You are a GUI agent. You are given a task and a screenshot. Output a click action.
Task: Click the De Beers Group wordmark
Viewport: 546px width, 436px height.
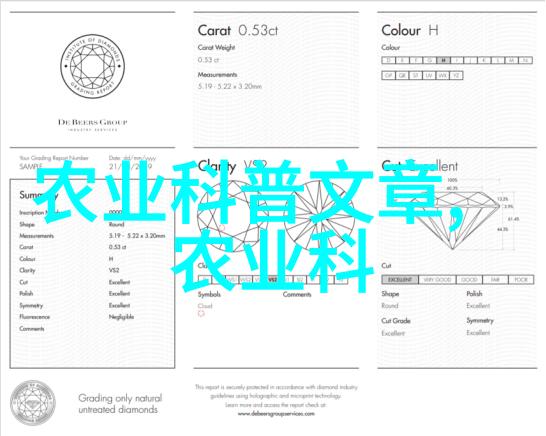tap(93, 122)
